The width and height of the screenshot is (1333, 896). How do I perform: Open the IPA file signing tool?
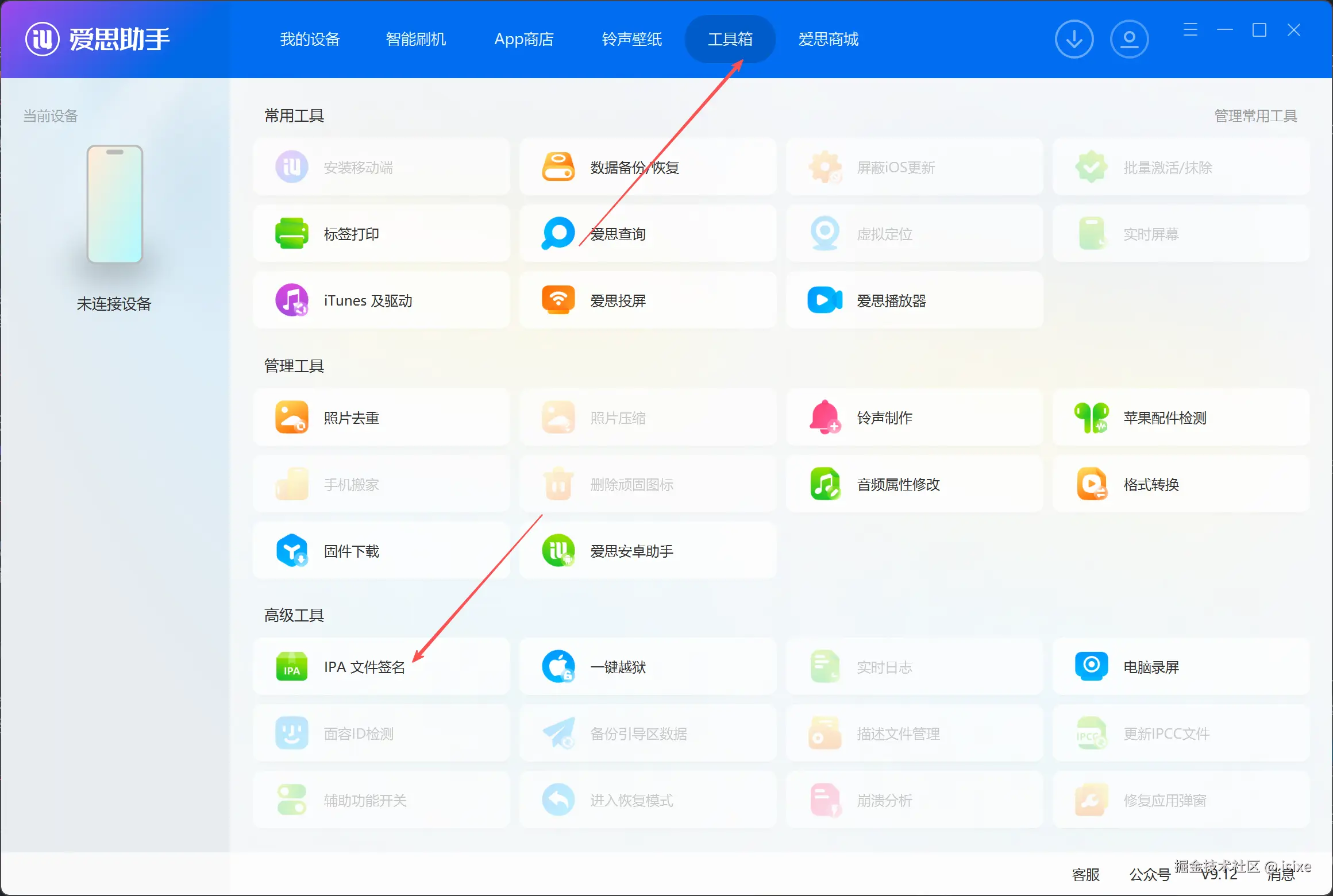point(363,667)
